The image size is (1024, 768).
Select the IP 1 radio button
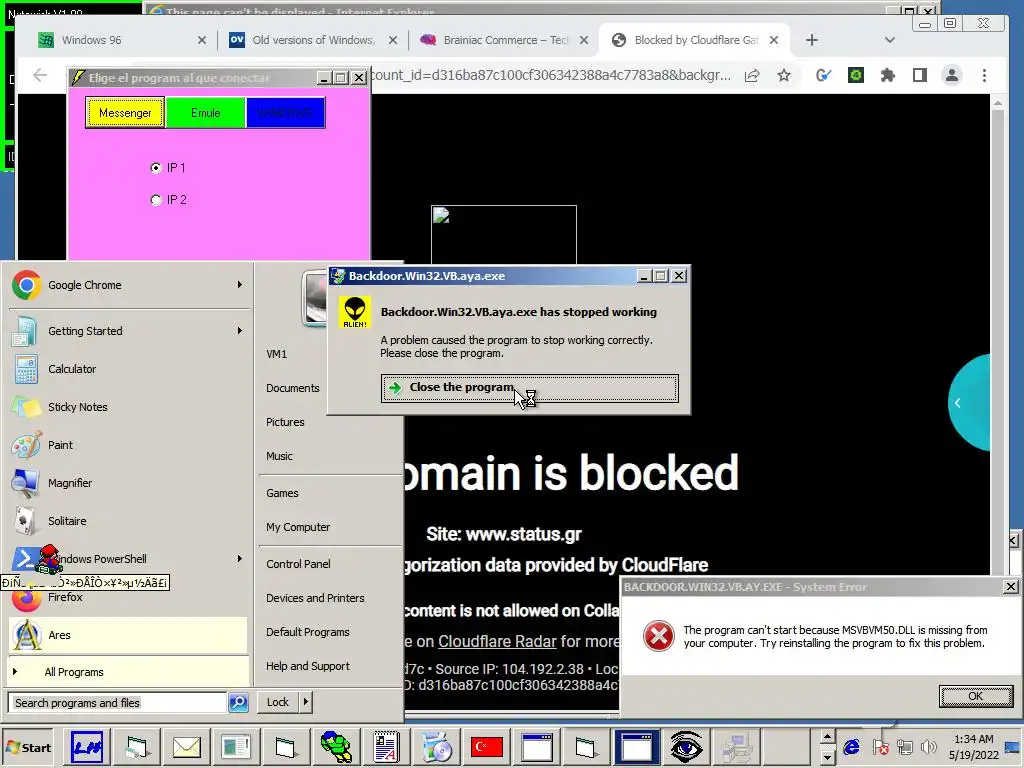(x=155, y=168)
